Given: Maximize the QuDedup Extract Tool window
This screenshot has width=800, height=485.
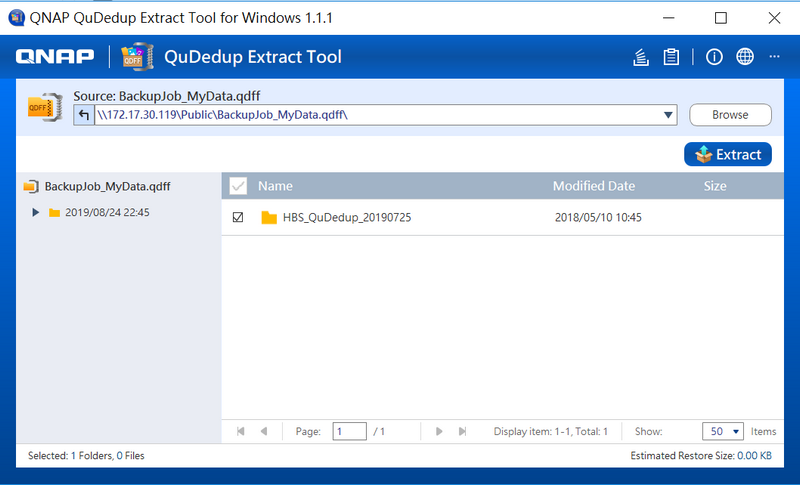Looking at the screenshot, I should [720, 18].
